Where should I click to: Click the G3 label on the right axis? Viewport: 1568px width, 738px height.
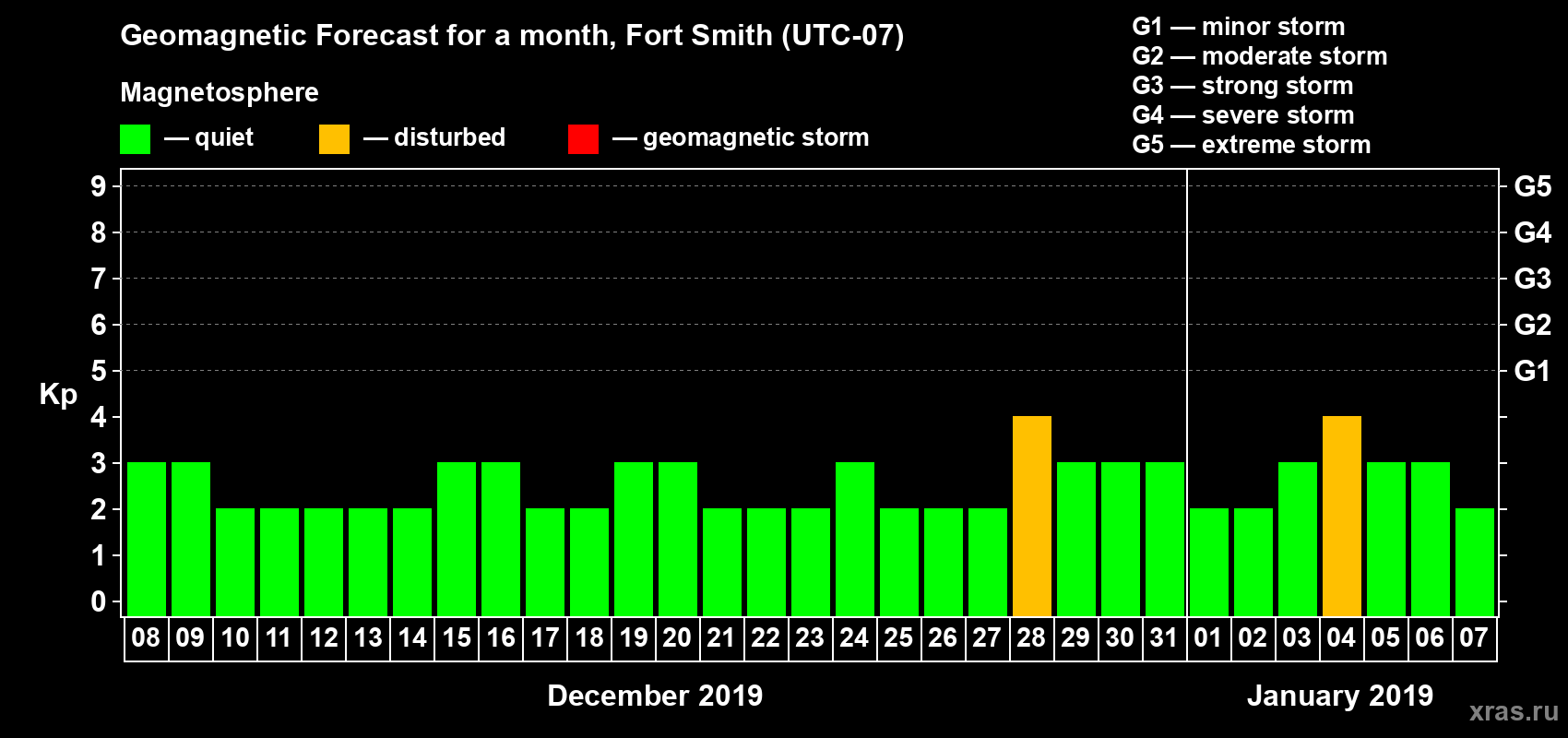[x=1532, y=279]
